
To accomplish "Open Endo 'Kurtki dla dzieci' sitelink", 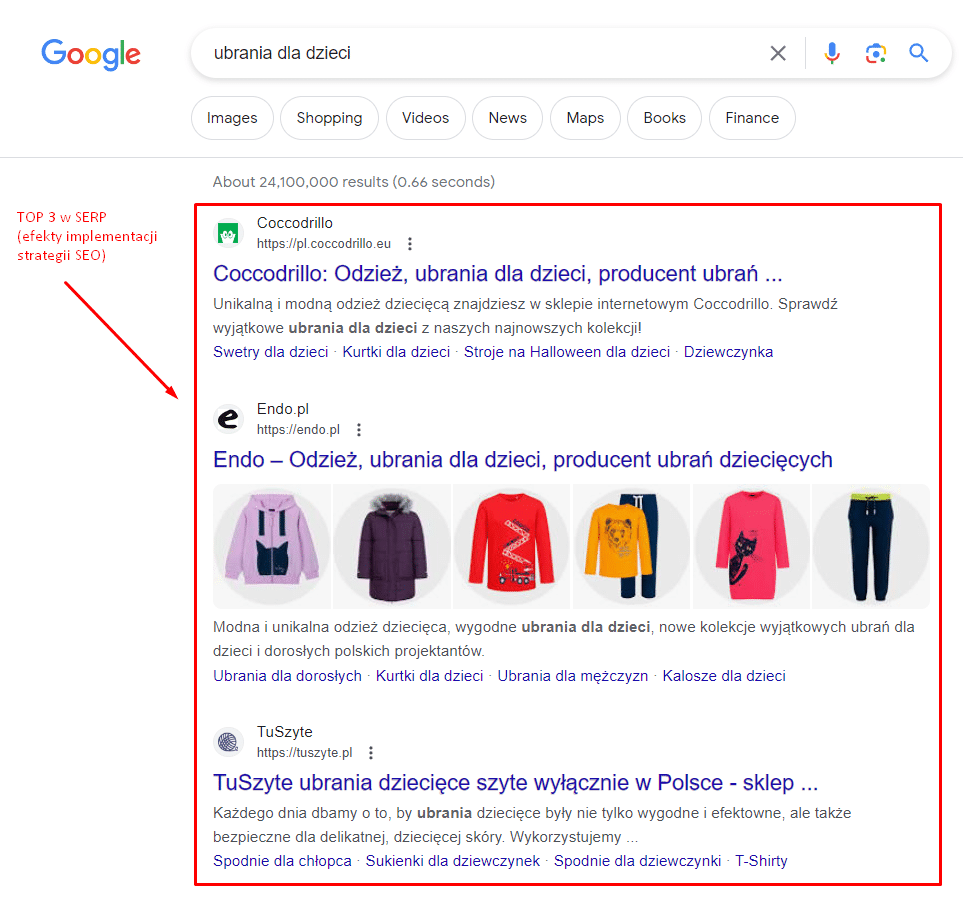I will click(x=429, y=676).
